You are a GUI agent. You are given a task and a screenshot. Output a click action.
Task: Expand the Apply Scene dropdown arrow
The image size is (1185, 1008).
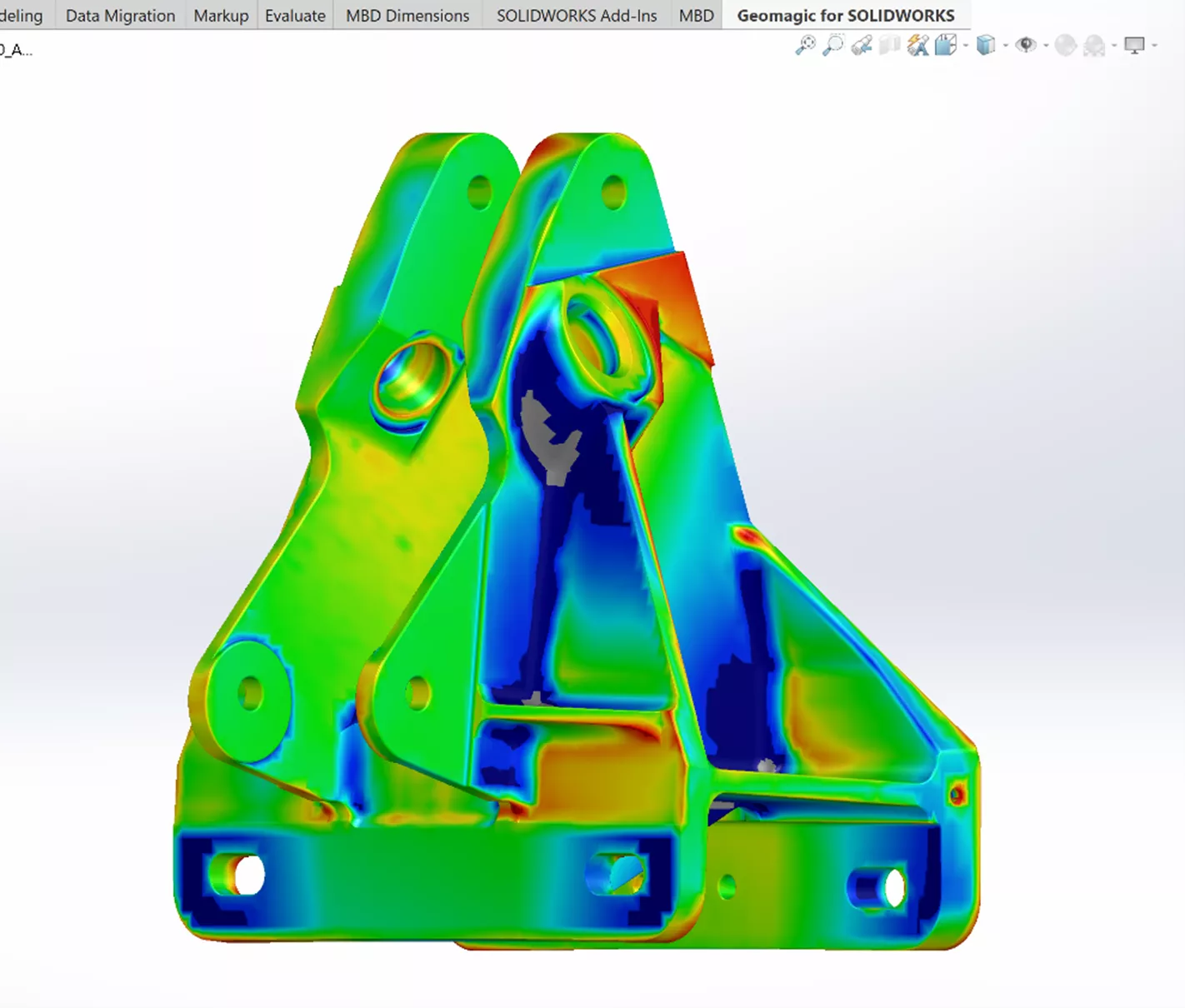coord(1114,46)
